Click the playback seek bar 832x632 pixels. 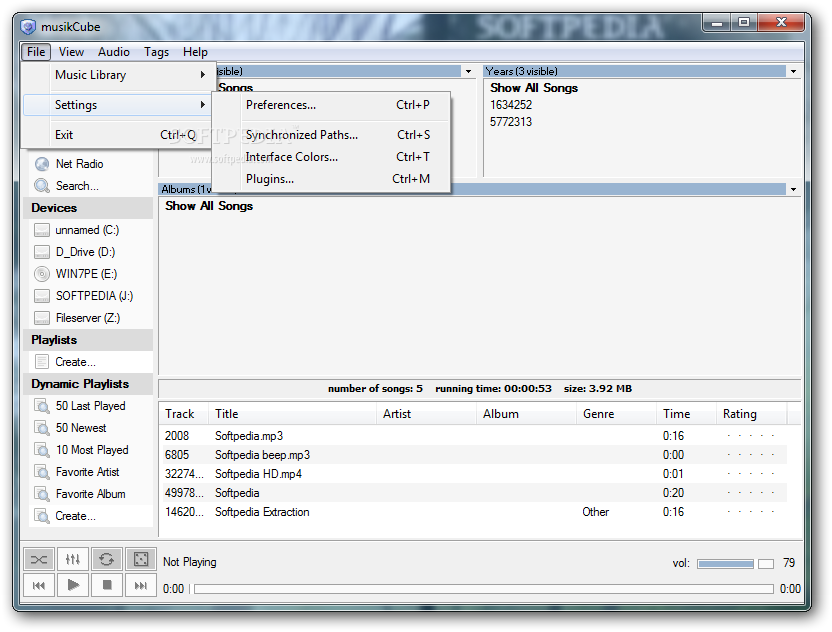click(484, 589)
